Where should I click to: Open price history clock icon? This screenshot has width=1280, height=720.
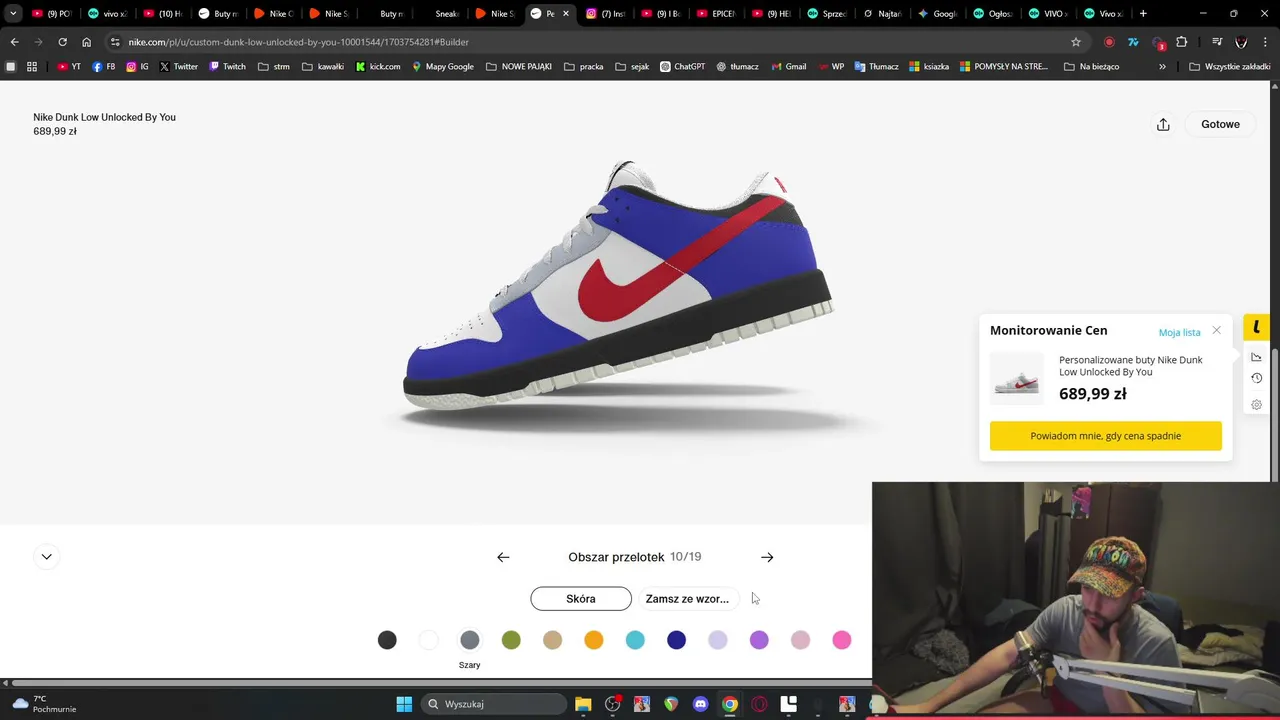(1256, 378)
